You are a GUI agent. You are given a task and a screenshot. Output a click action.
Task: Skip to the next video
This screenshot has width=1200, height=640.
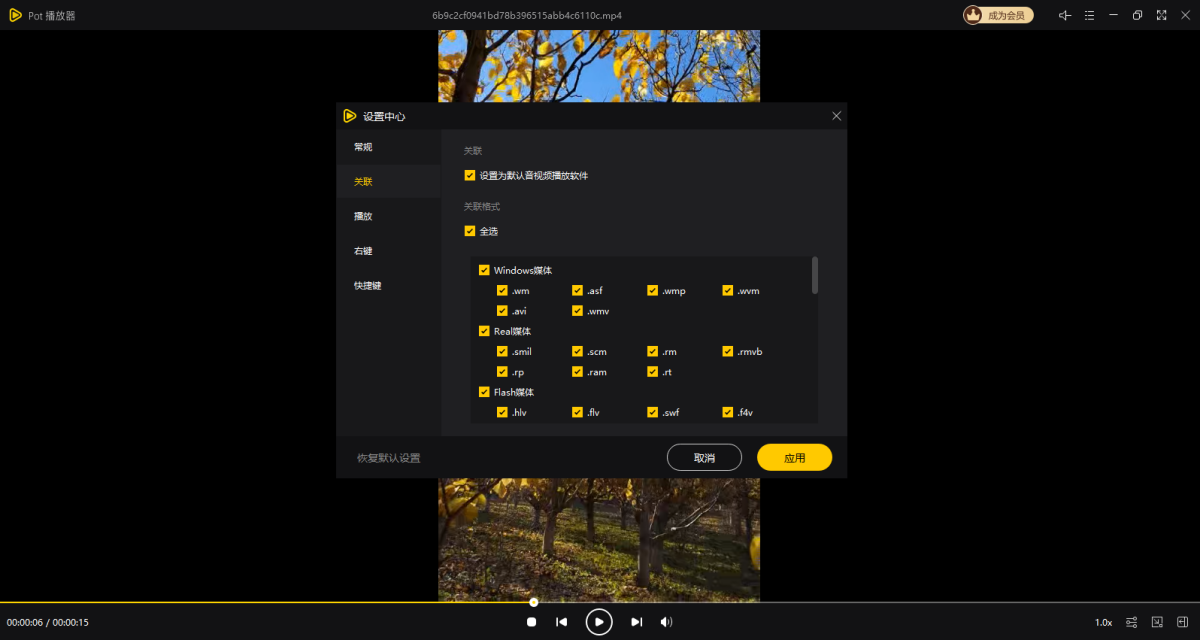tap(636, 622)
